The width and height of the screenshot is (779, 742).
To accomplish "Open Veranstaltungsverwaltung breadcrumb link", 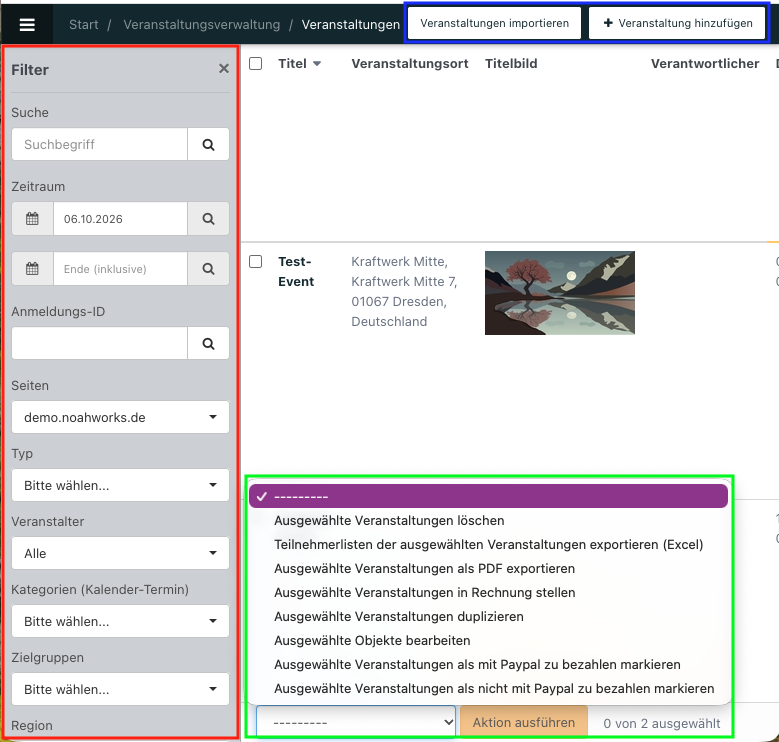I will point(202,24).
